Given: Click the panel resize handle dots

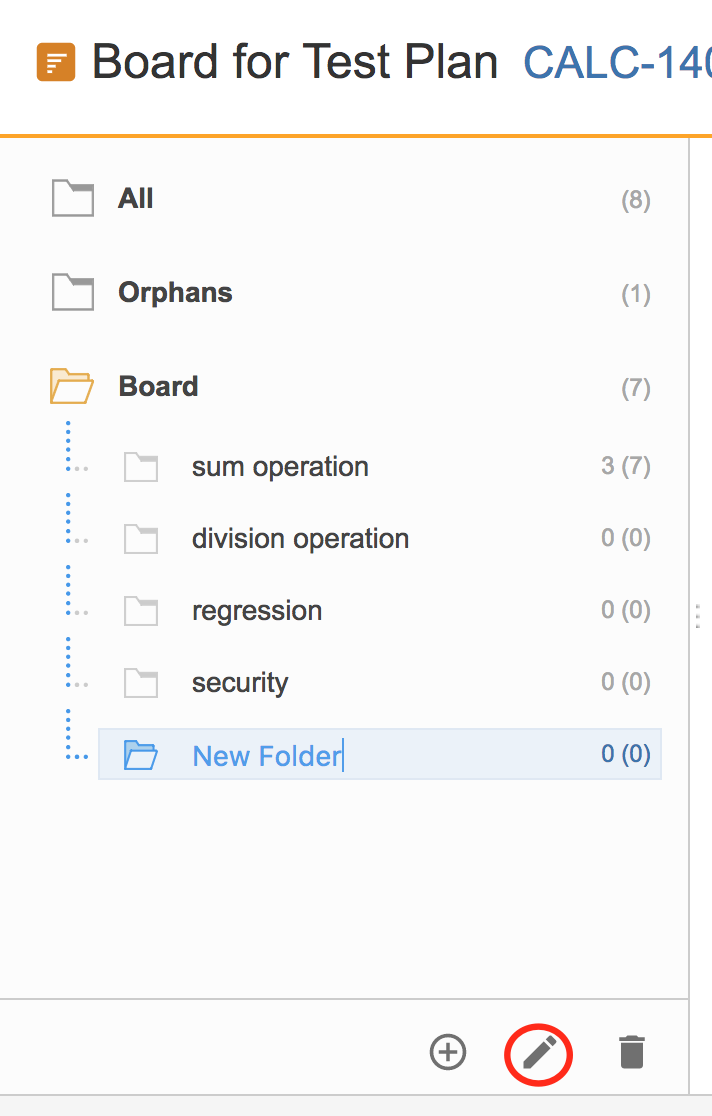Looking at the screenshot, I should pos(698,616).
